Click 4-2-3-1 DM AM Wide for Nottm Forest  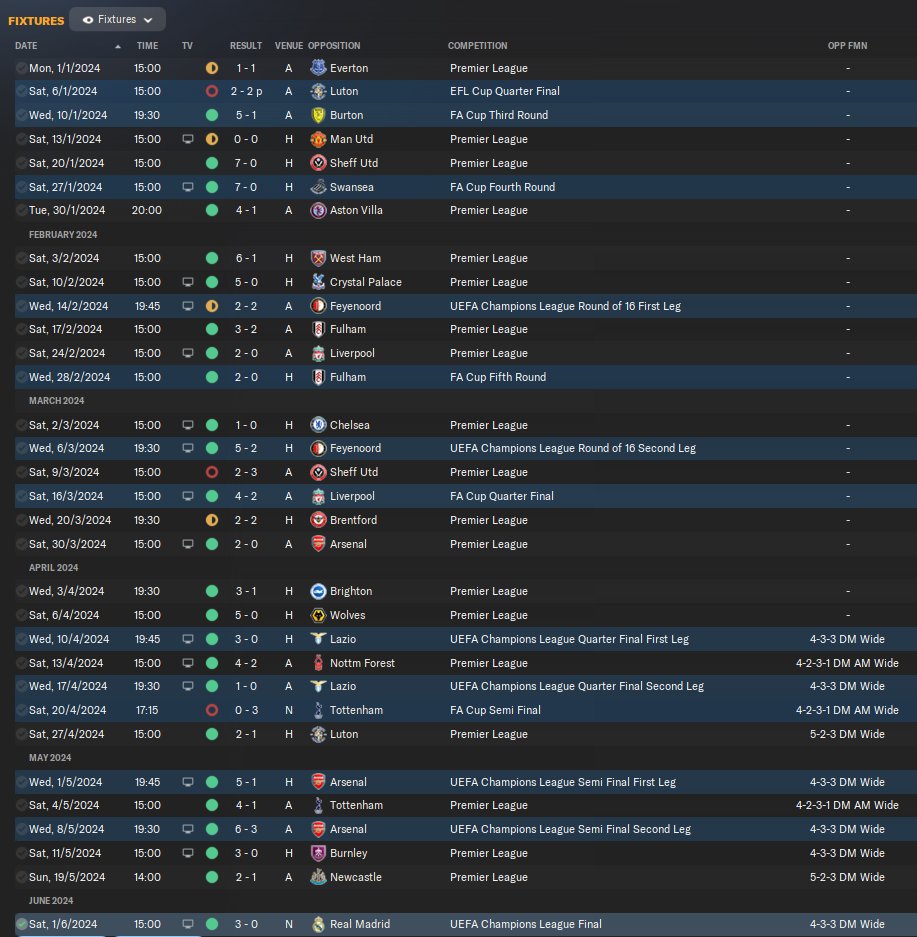[x=847, y=663]
